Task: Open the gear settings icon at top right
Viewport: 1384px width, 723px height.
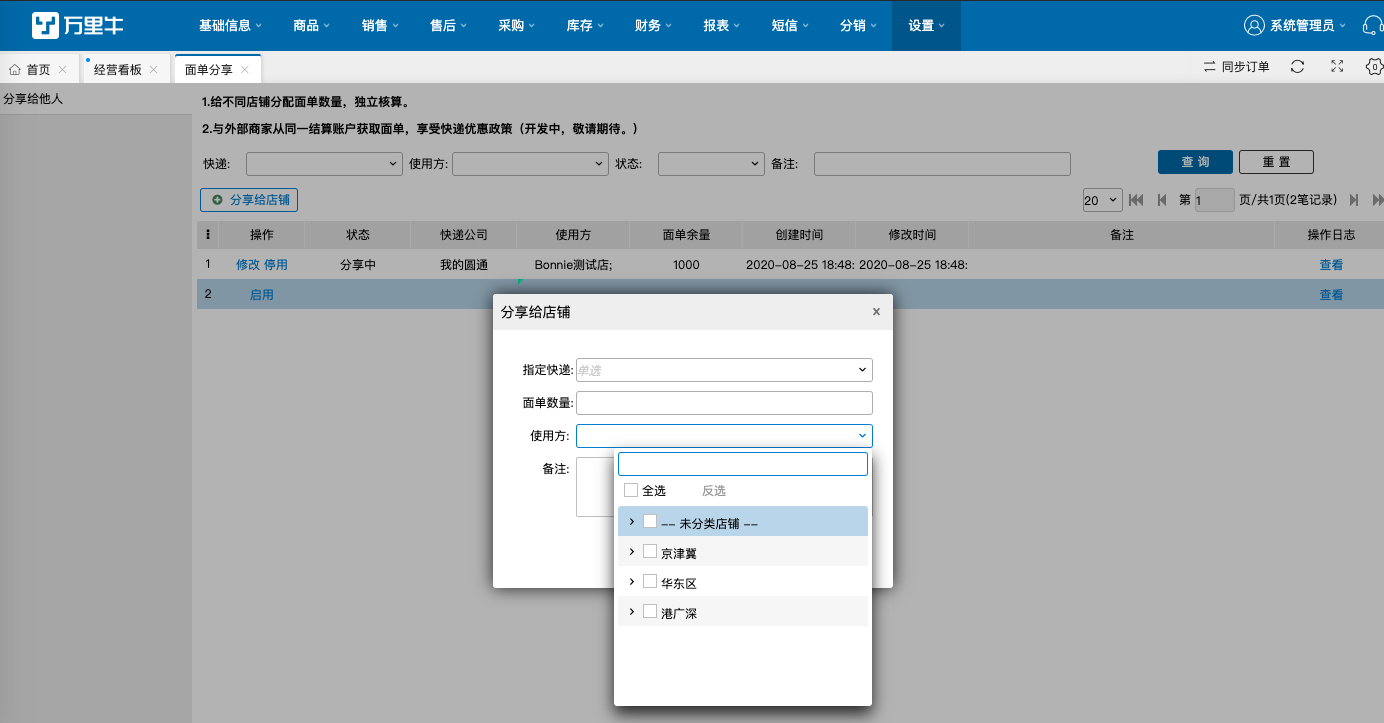Action: pos(1374,67)
